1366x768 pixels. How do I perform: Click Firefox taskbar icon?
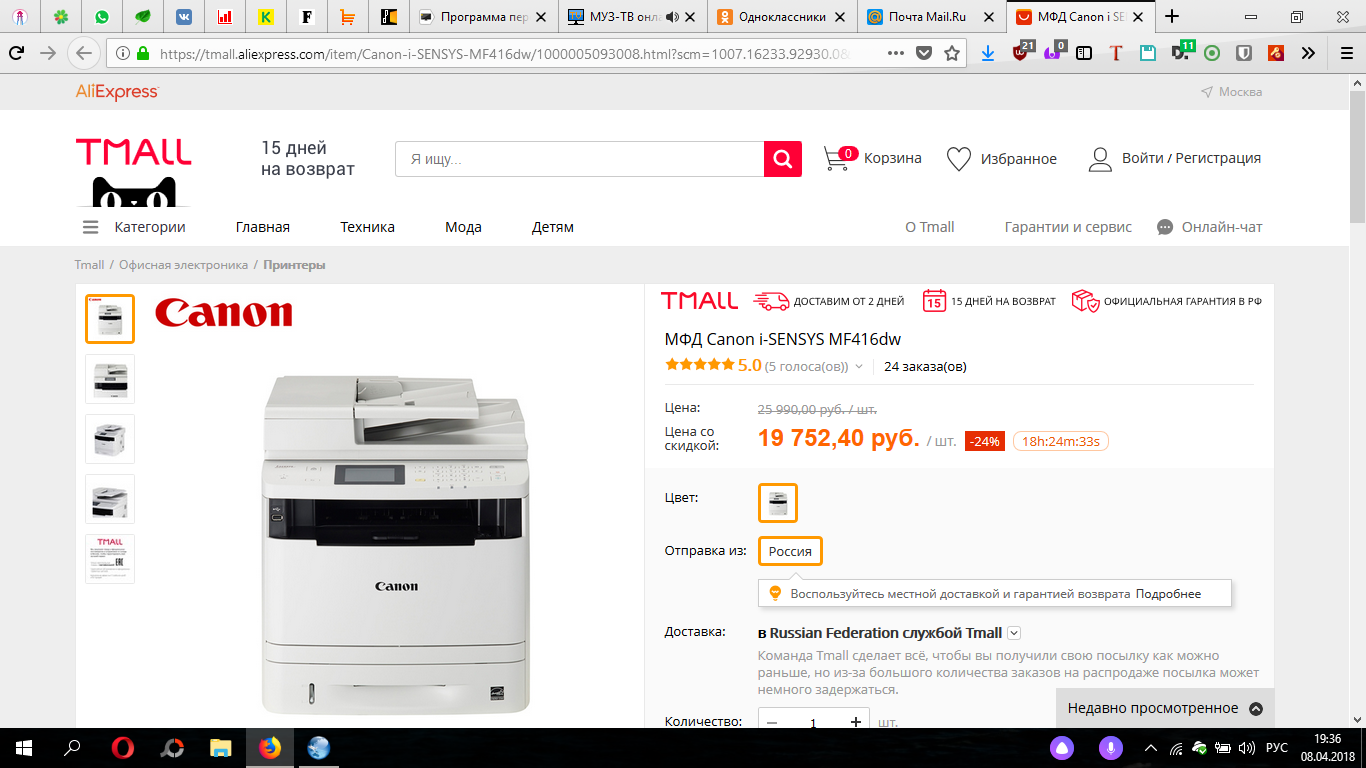(x=270, y=747)
